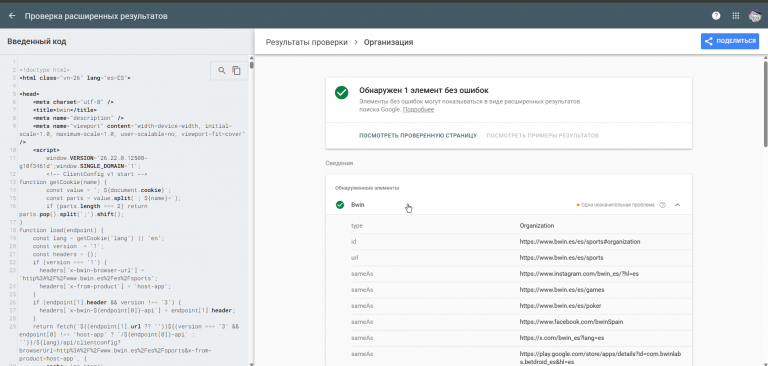This screenshot has width=768, height=366.
Task: Click the results page vertical scrollbar
Action: tap(765, 103)
